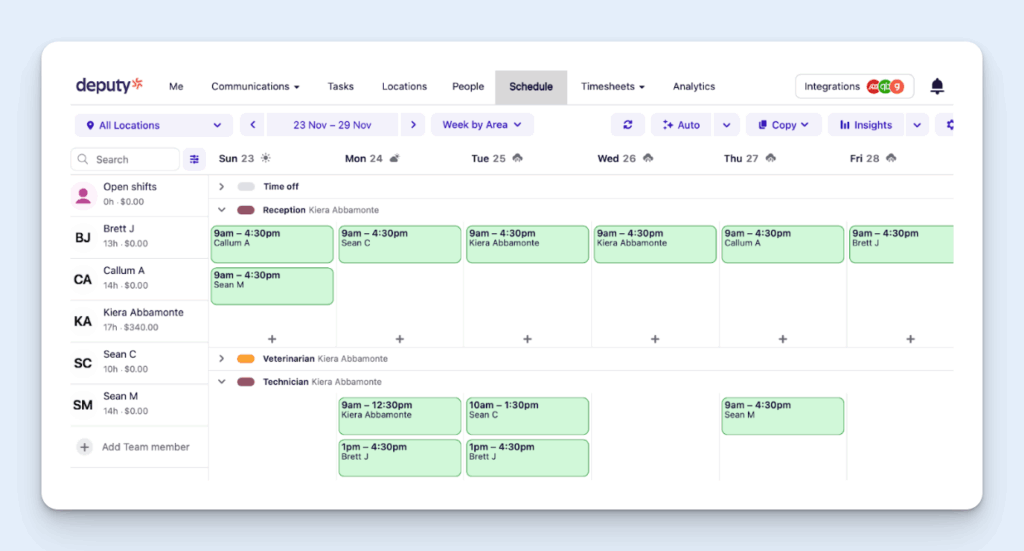Add a Reception shift on Sun 23
1024x551 pixels.
272,339
